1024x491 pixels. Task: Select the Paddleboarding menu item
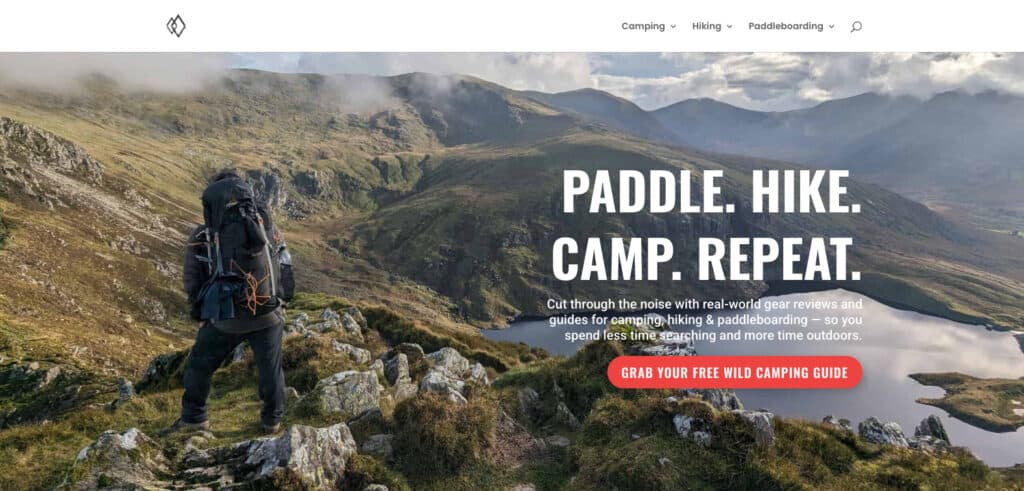786,26
